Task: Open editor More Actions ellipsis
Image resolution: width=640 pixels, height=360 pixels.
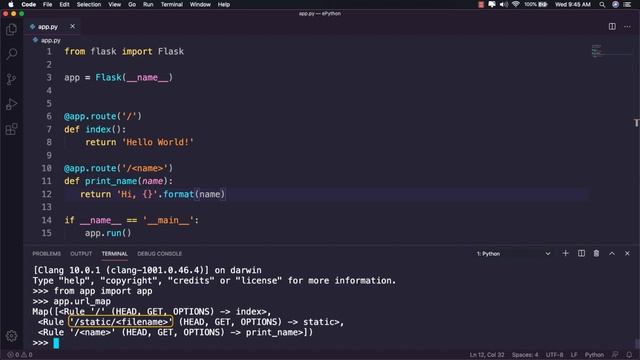Action: point(627,27)
